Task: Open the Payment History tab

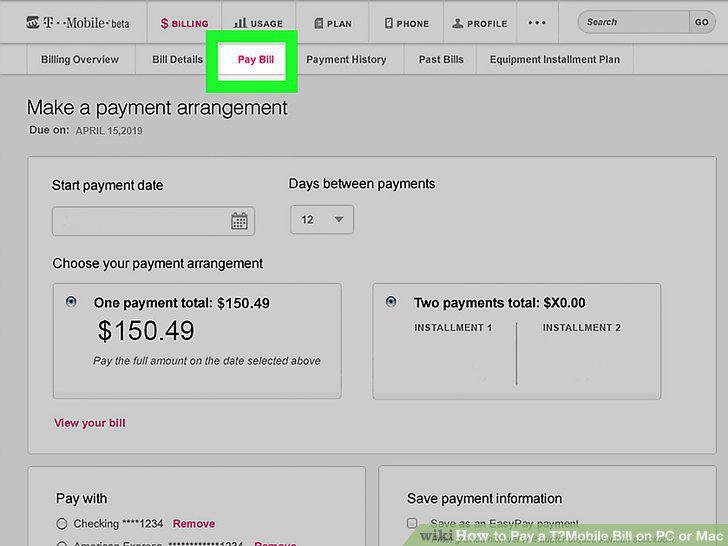Action: 346,59
